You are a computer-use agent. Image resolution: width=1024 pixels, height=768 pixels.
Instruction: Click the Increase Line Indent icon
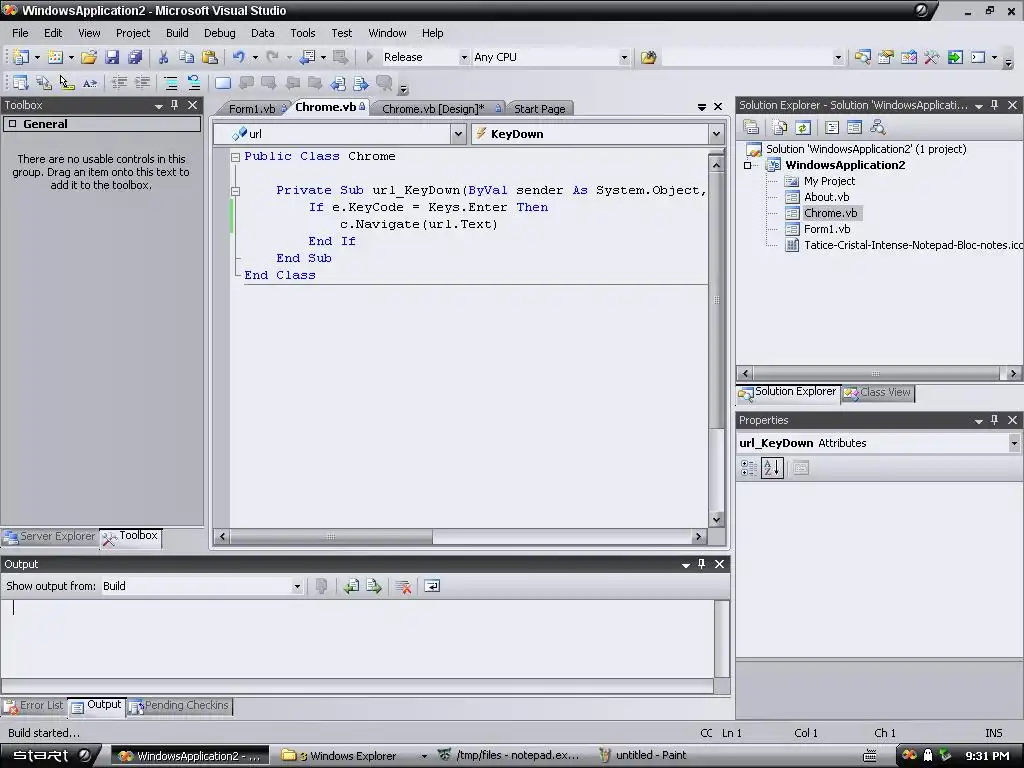(142, 83)
